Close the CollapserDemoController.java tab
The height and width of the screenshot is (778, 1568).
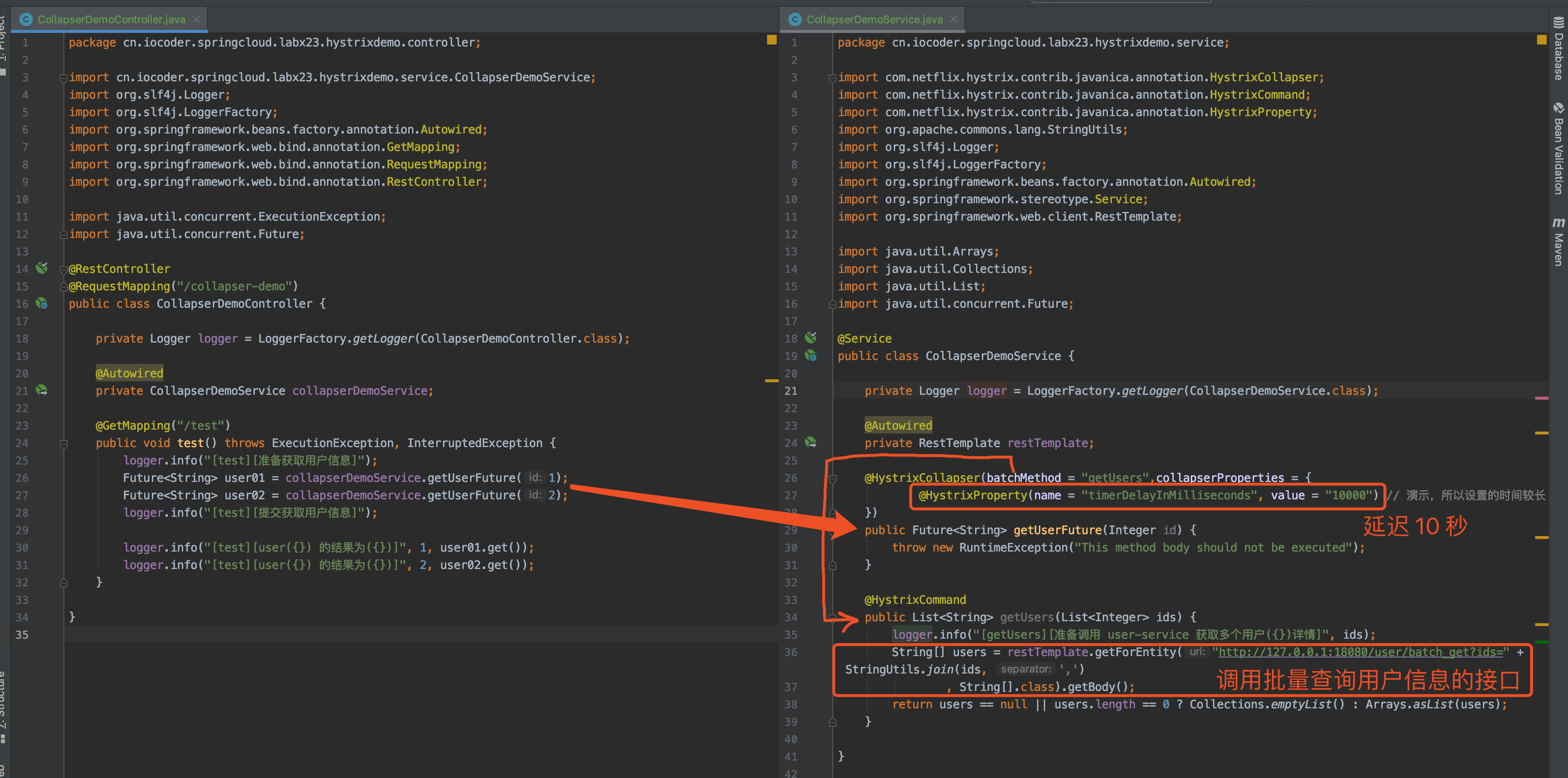(x=196, y=19)
